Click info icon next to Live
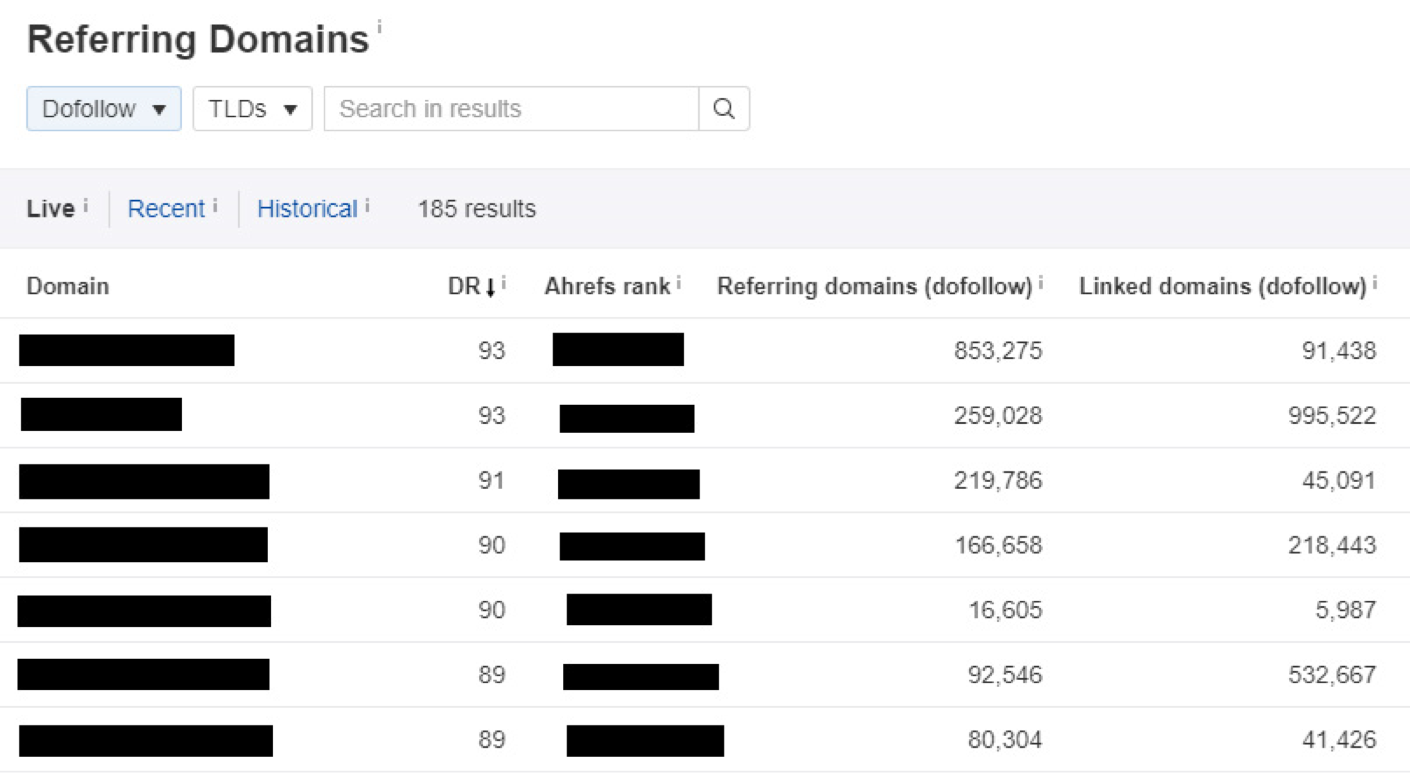1410x776 pixels. [86, 205]
